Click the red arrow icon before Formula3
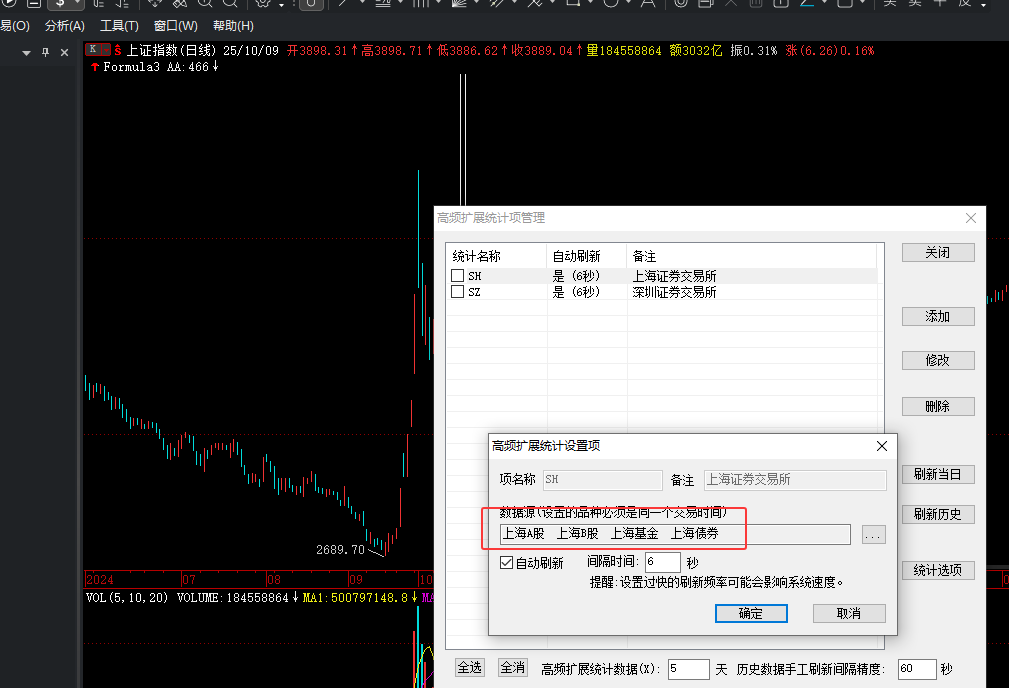 [95, 67]
